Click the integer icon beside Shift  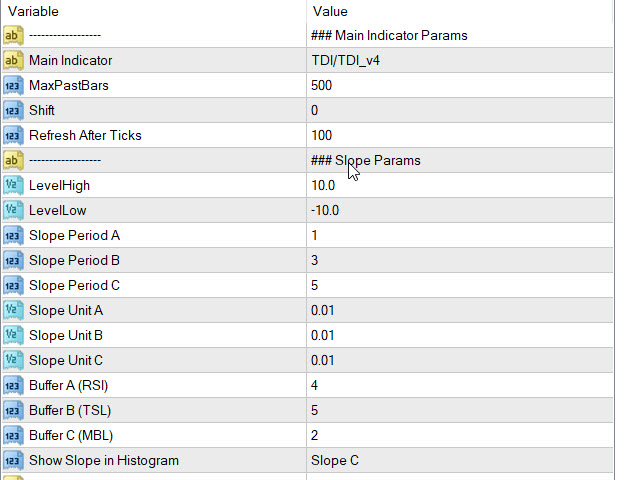coord(13,111)
